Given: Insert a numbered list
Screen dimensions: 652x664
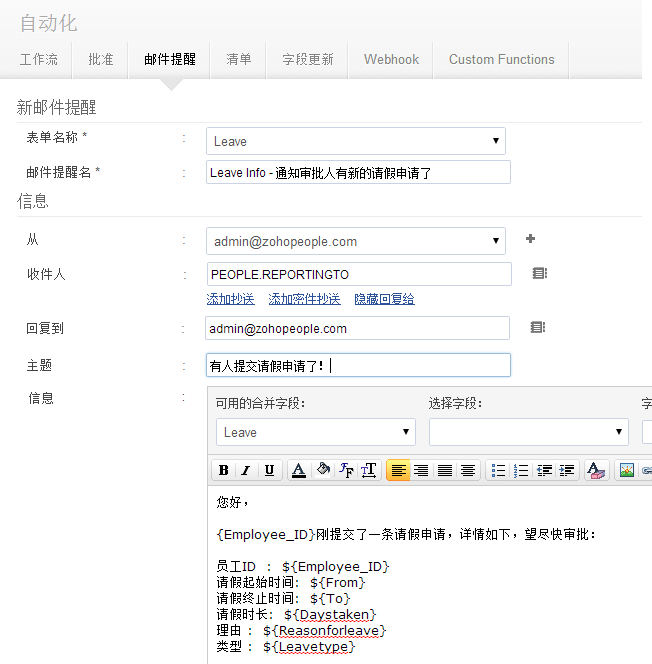Looking at the screenshot, I should click(521, 471).
